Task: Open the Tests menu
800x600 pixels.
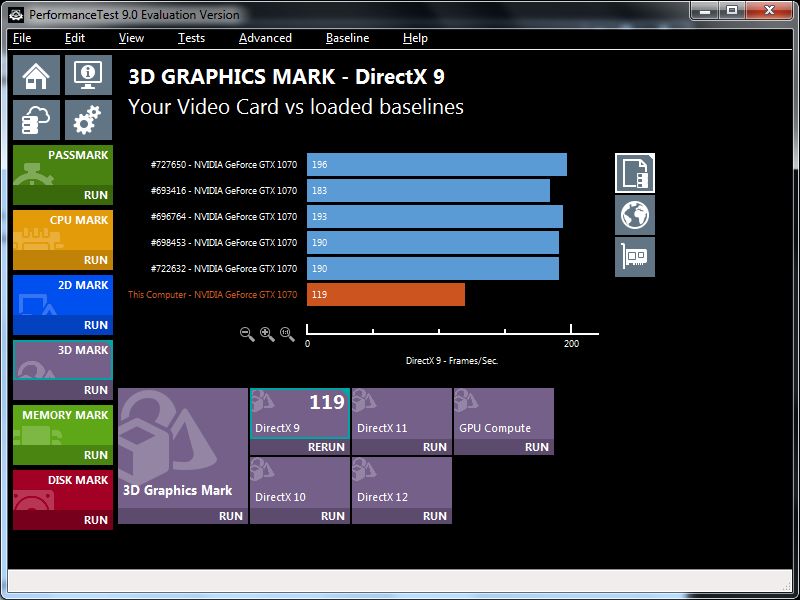Action: pos(191,38)
